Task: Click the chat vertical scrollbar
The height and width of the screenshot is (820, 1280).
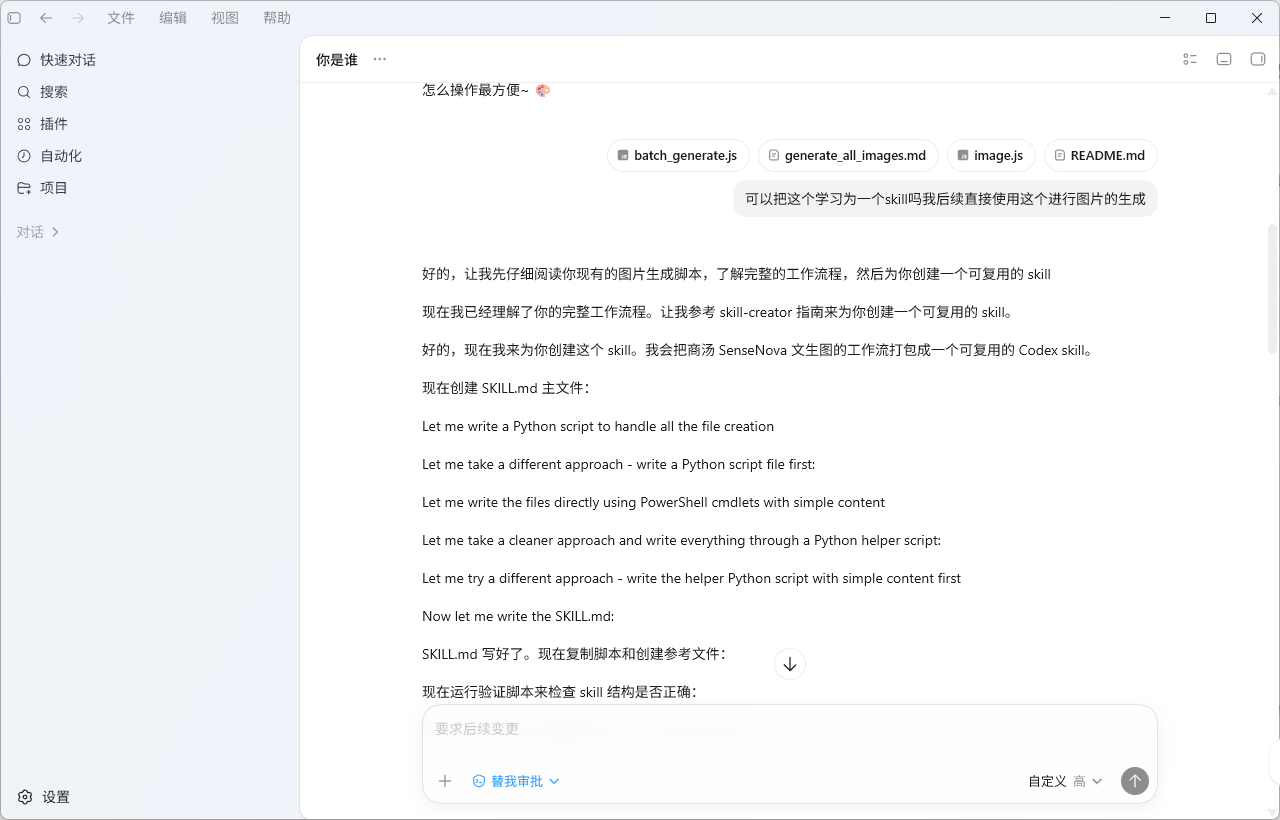Action: (1272, 288)
